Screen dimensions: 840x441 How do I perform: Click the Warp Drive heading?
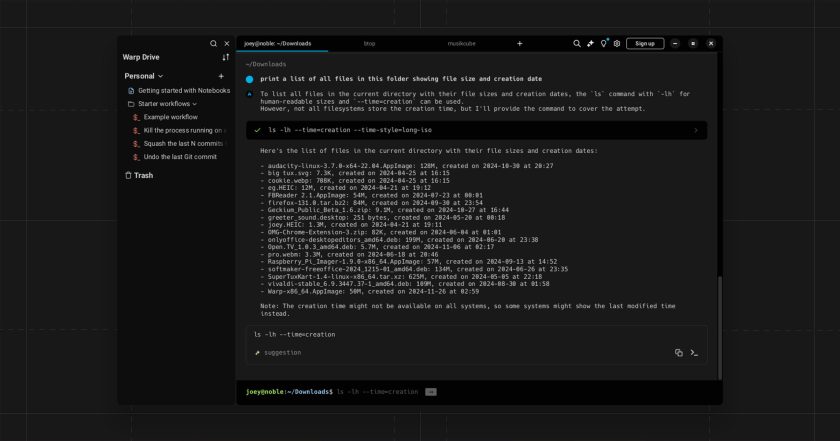coord(141,57)
